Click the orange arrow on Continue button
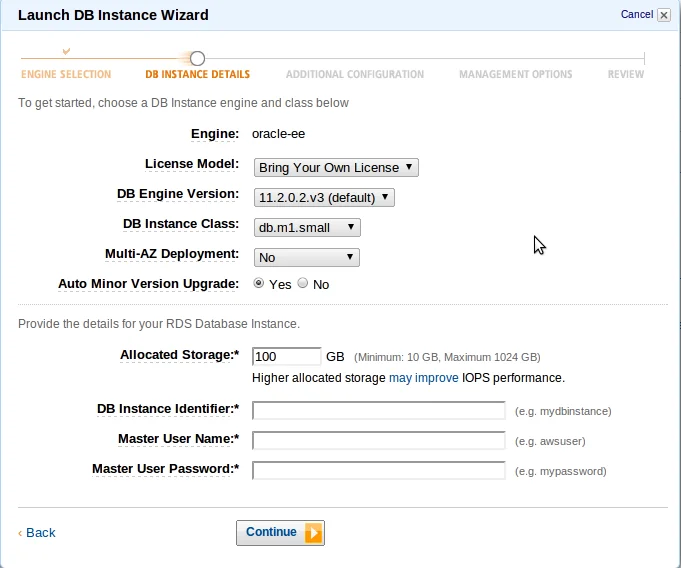The width and height of the screenshot is (681, 568). point(314,533)
